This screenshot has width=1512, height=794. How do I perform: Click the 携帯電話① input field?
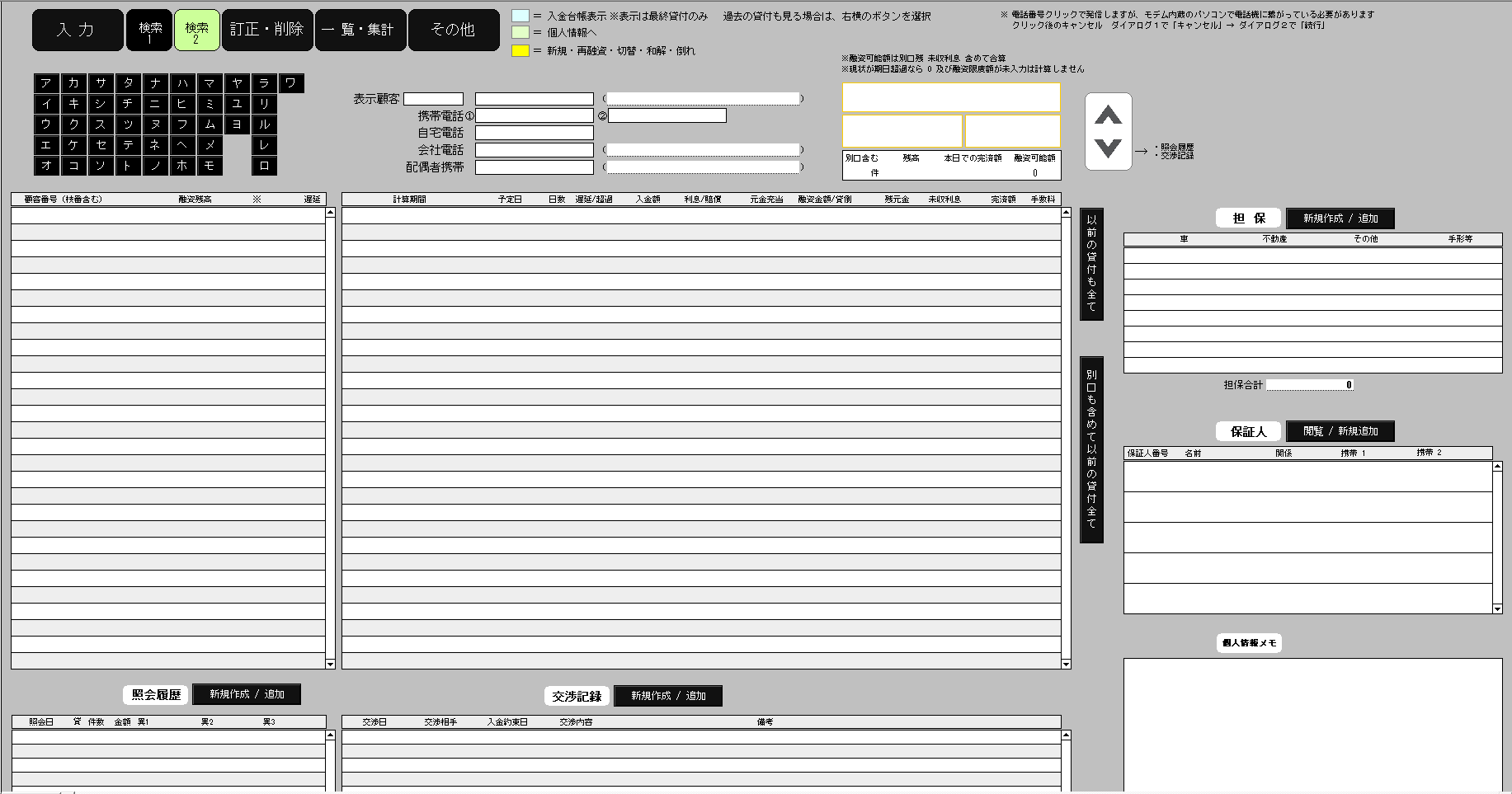(535, 115)
